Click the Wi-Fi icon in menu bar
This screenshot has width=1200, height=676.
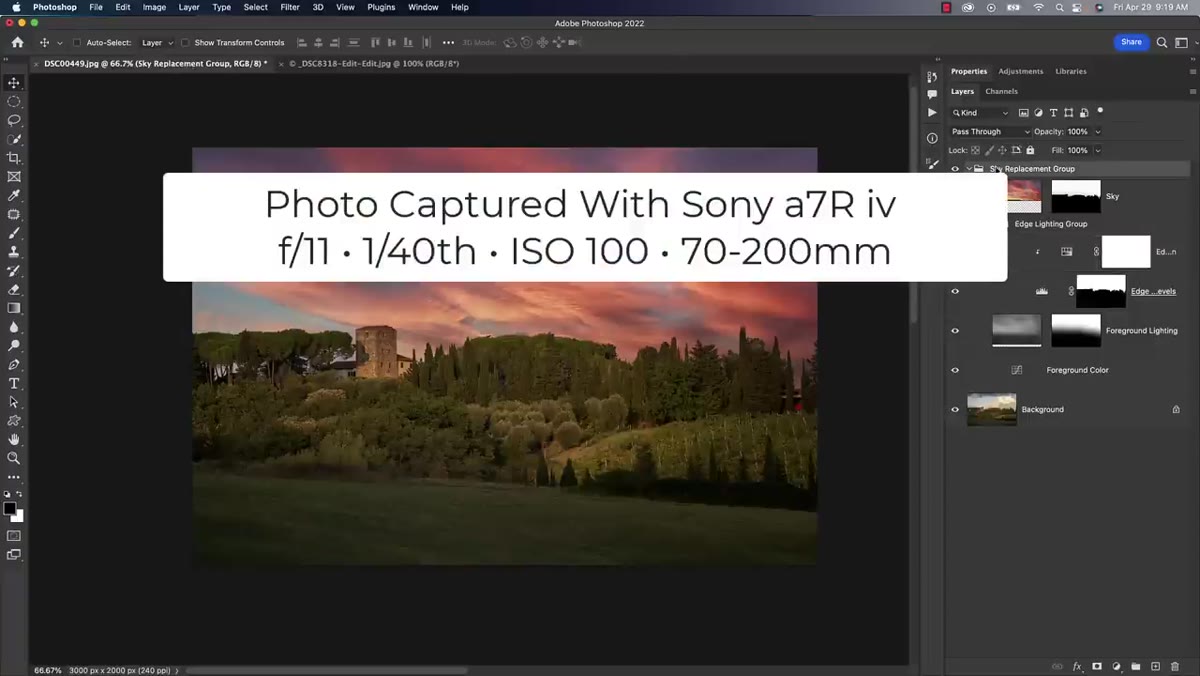(1038, 7)
